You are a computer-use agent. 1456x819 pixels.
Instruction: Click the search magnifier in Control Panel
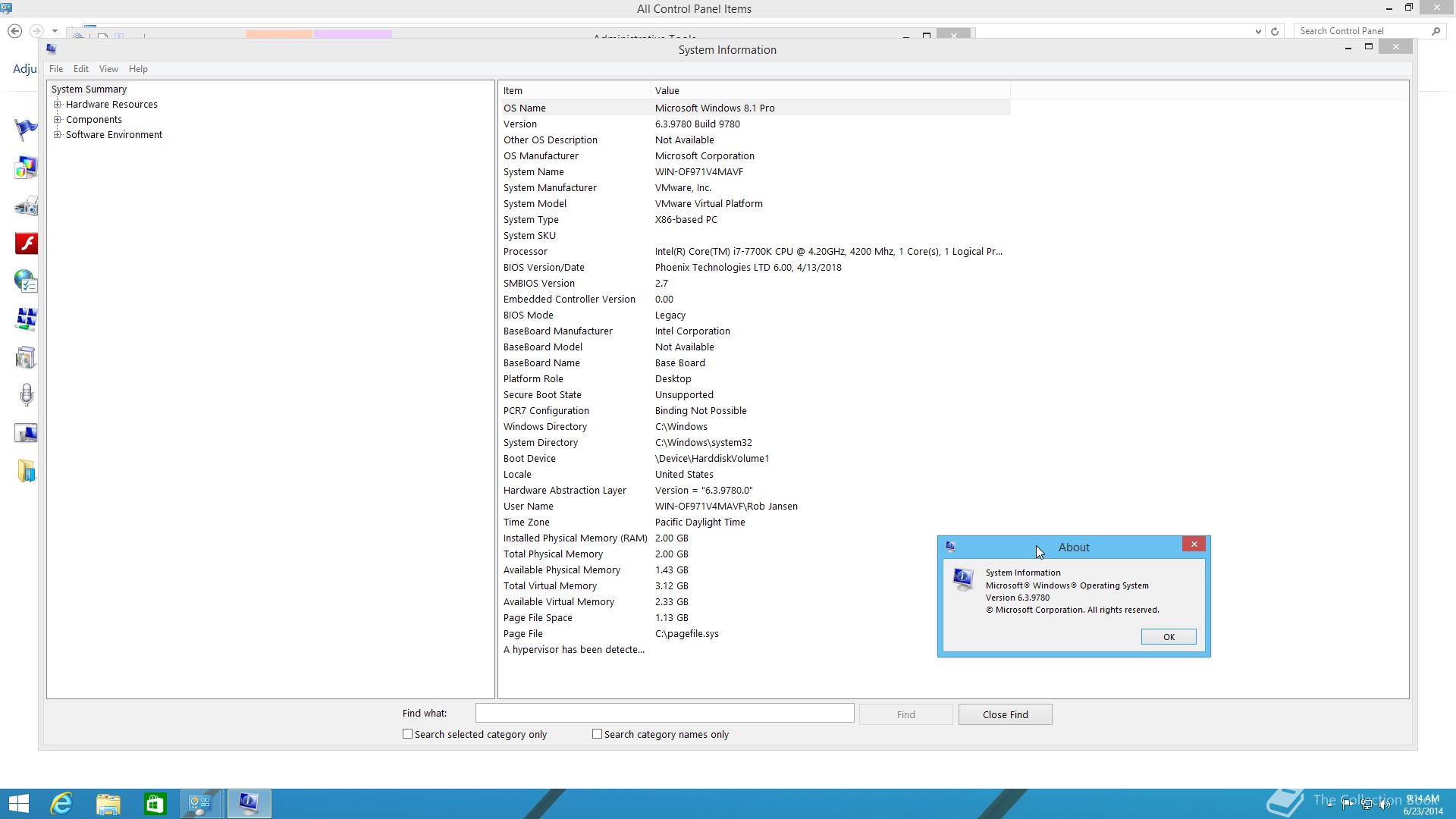pos(1436,31)
